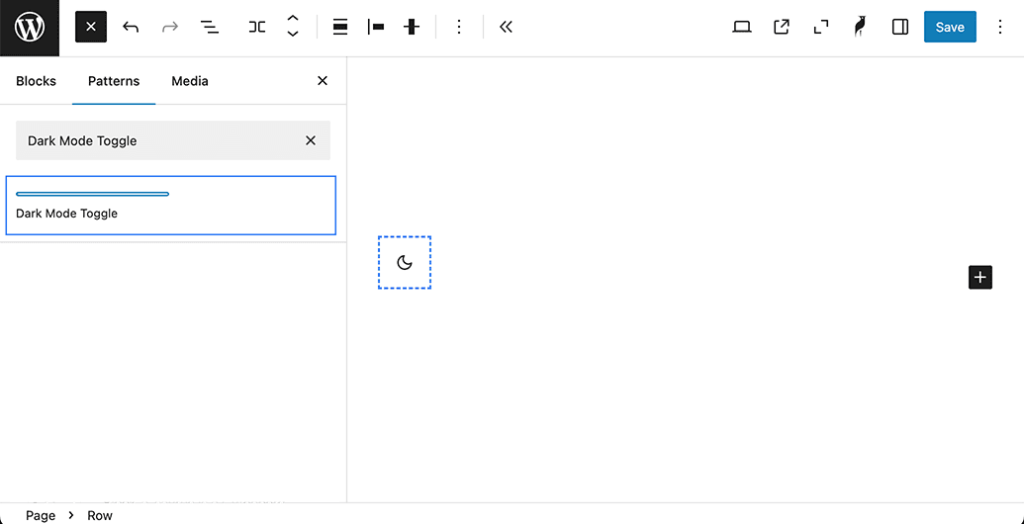Open the laptop device preview menu
1024x524 pixels.
[742, 27]
